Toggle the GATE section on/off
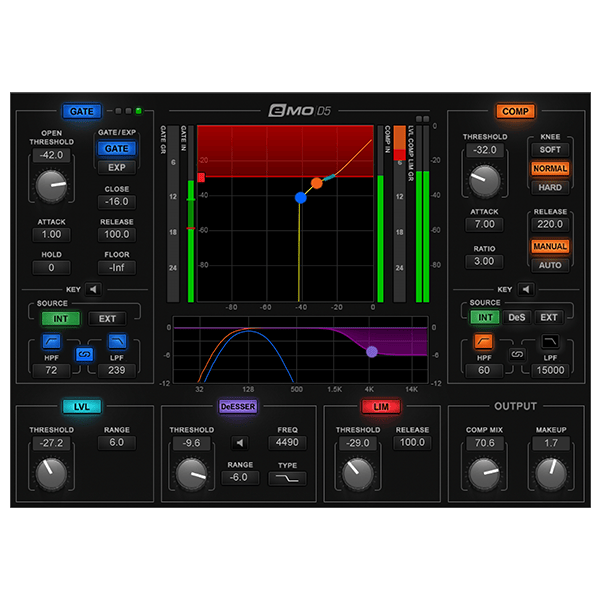The width and height of the screenshot is (600, 600). (x=82, y=111)
